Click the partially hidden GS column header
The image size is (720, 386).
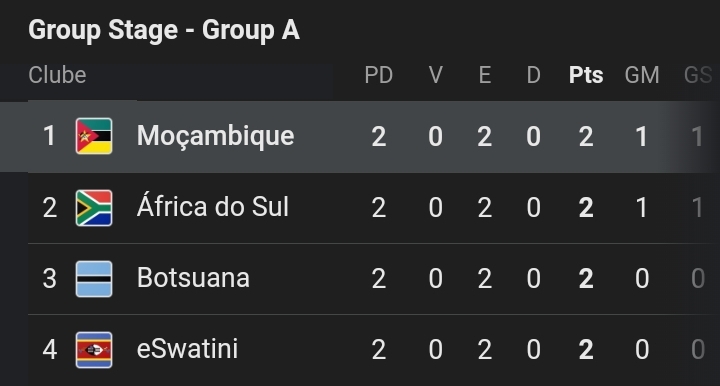pos(698,75)
